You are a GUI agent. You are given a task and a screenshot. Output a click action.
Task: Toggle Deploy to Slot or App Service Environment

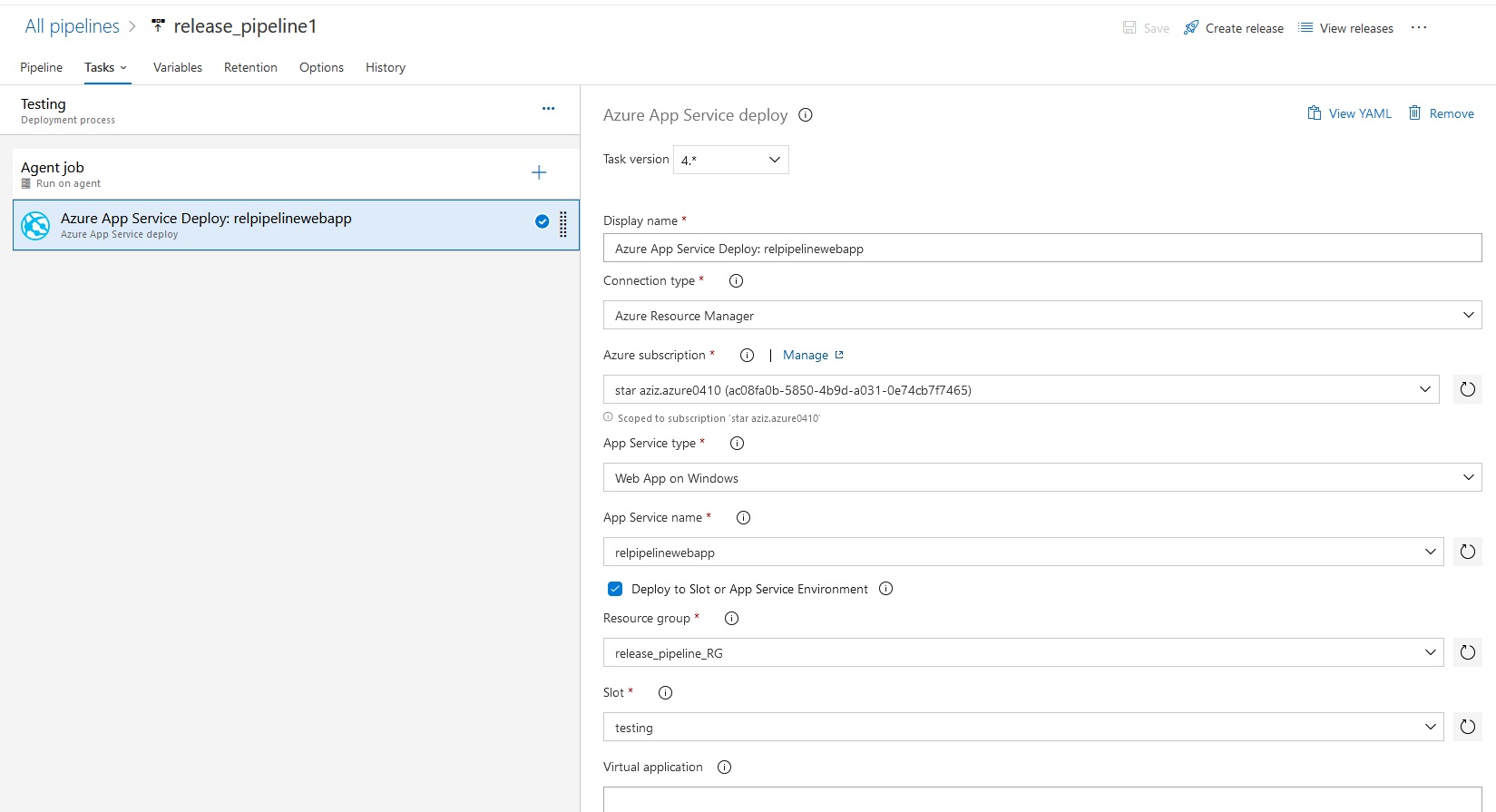pos(615,589)
